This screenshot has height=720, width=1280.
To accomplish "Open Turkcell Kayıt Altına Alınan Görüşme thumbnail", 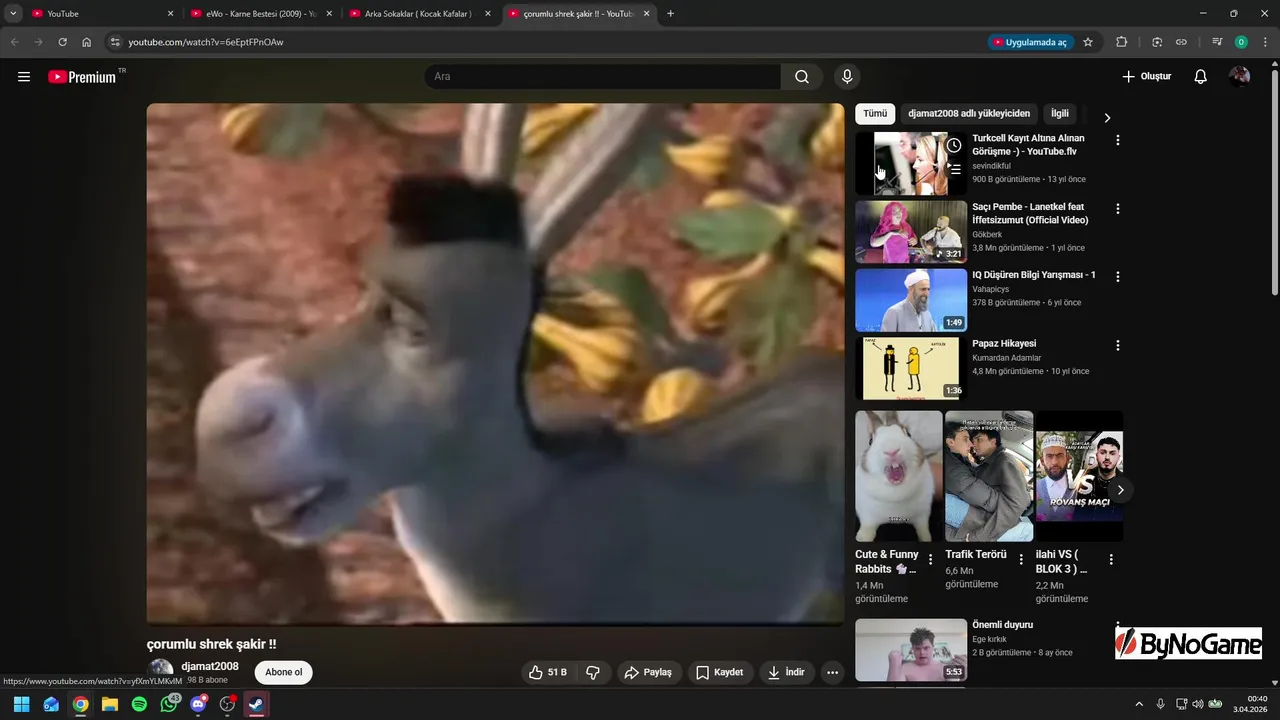I will click(911, 163).
